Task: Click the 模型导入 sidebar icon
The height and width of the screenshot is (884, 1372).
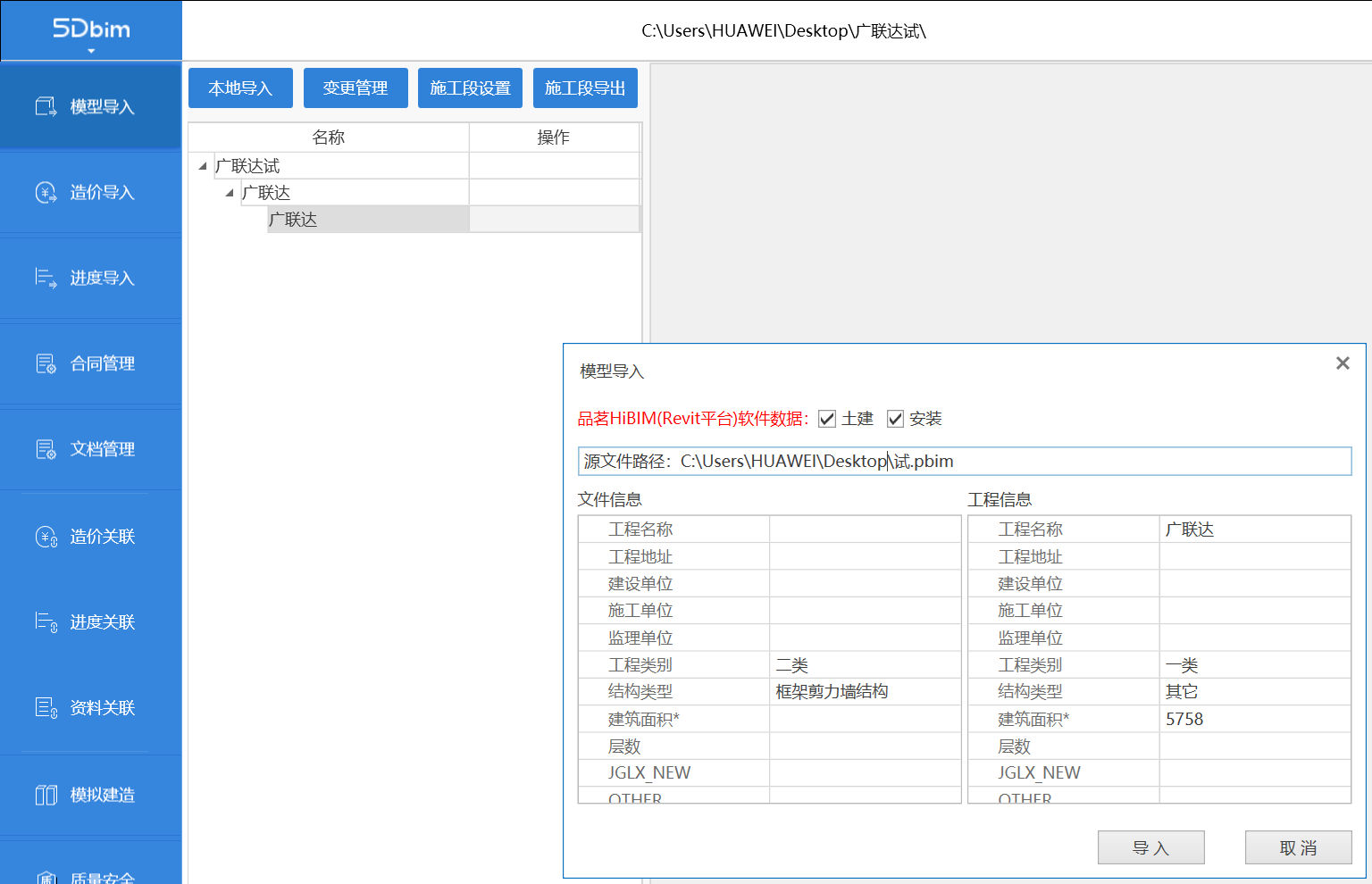Action: (x=46, y=107)
